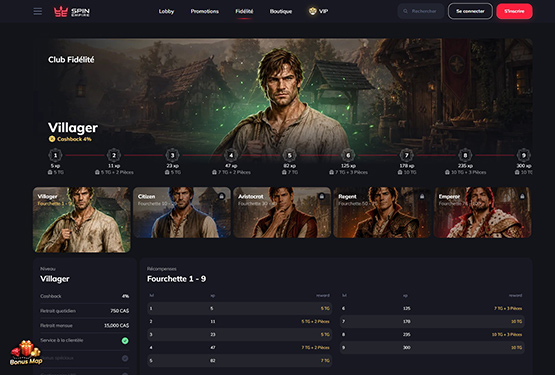Screen dimensions: 555x375
Task: Click the lock icon on Citizen card
Action: click(x=221, y=196)
